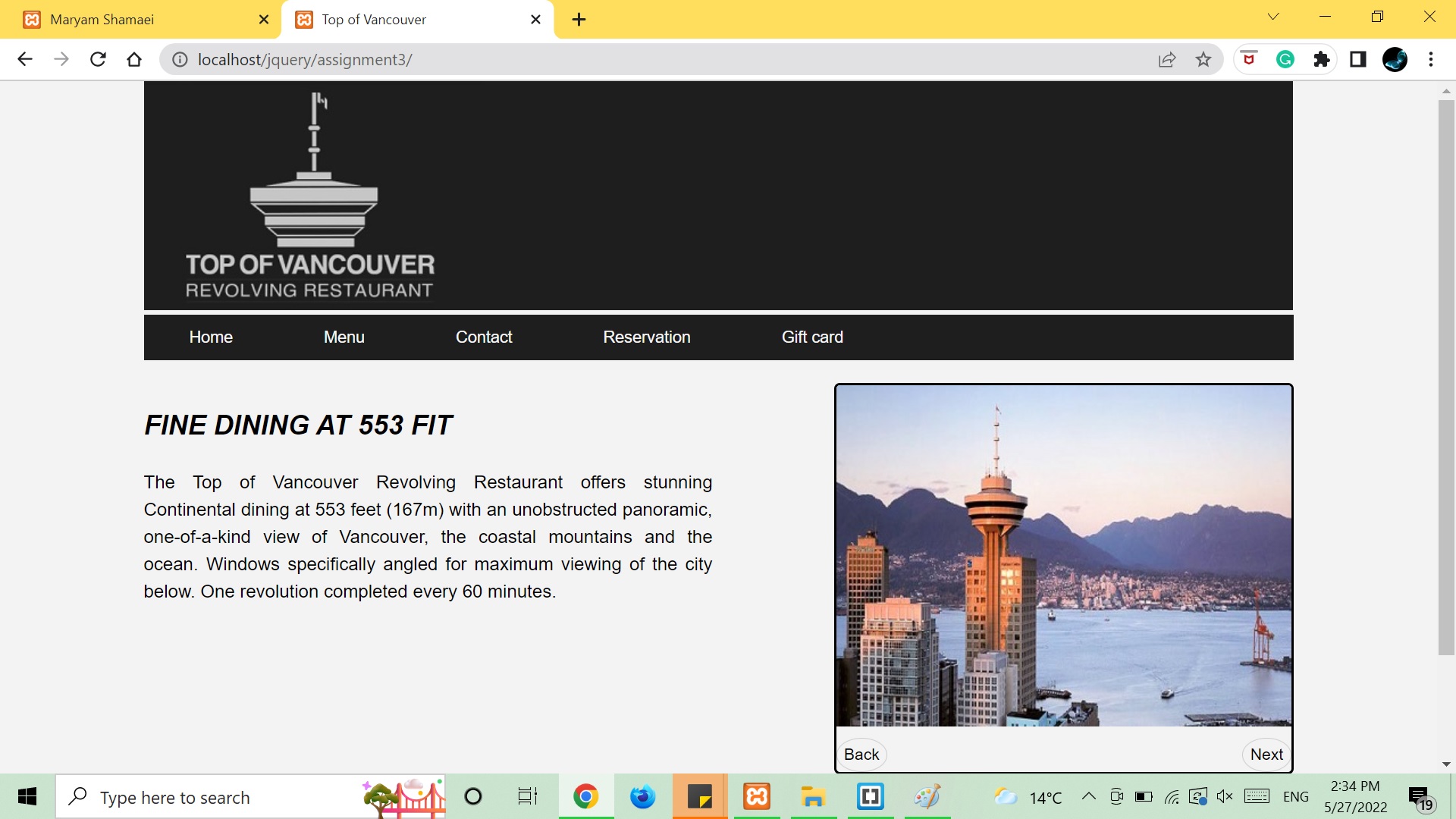The image size is (1456, 819).
Task: Reload the current page
Action: tap(98, 59)
